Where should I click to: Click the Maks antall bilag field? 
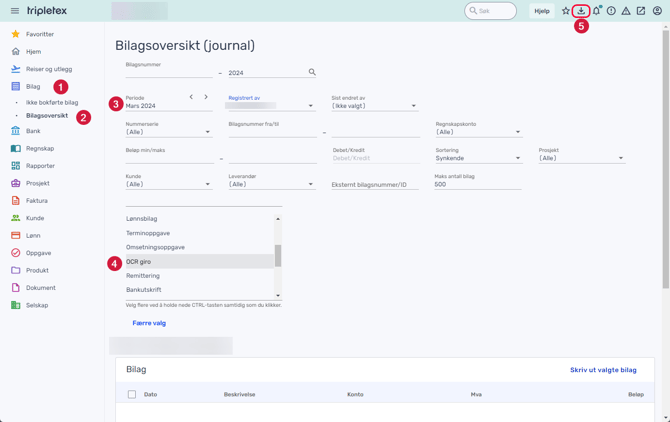(477, 184)
